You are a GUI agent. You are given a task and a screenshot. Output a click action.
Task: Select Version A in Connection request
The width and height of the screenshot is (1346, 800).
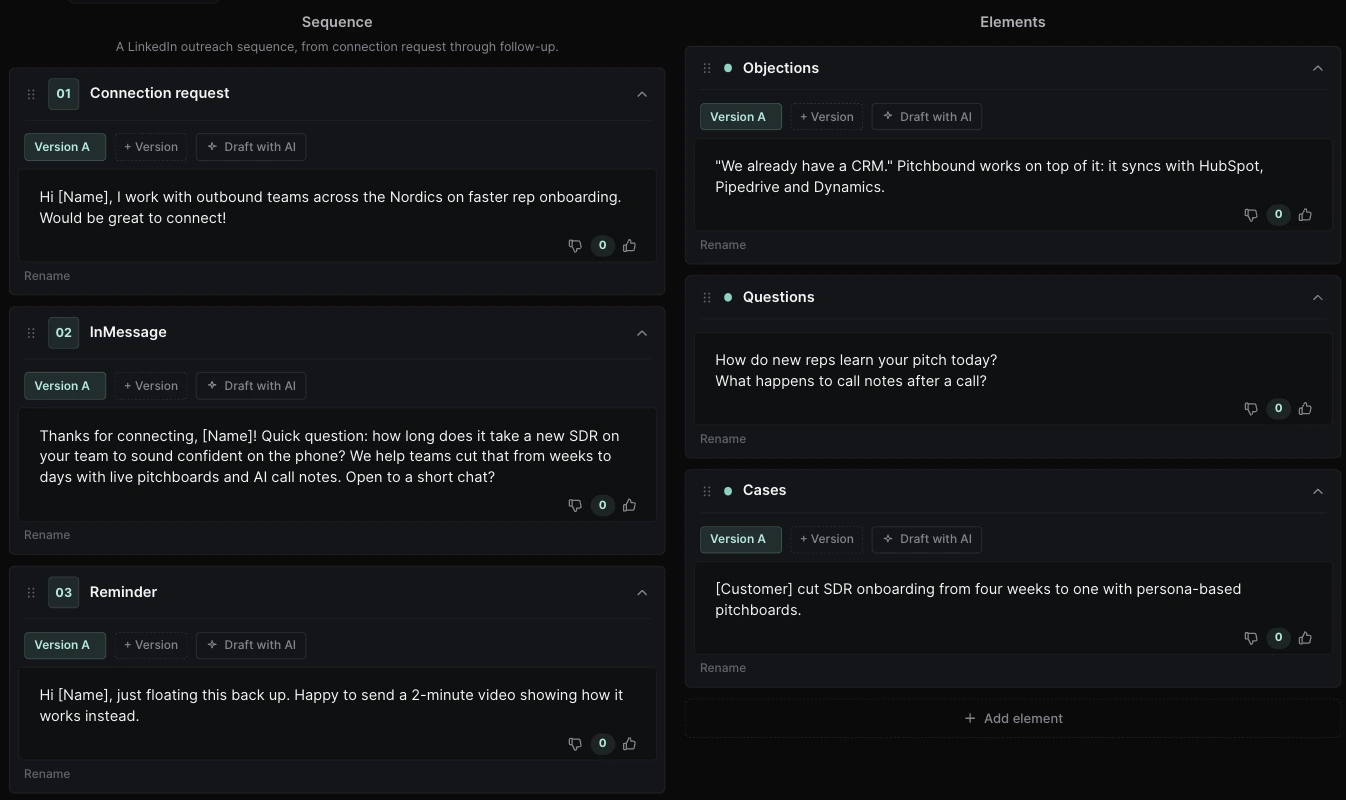point(65,147)
